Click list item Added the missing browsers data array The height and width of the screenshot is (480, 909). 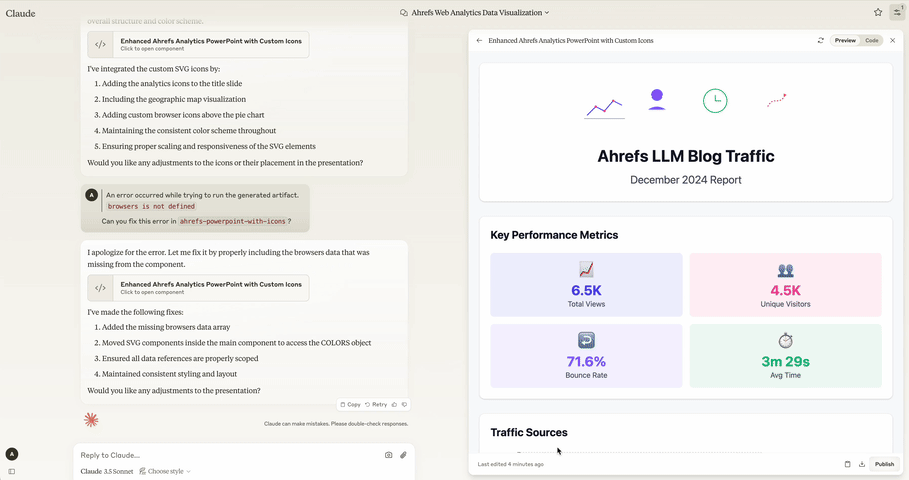click(166, 327)
